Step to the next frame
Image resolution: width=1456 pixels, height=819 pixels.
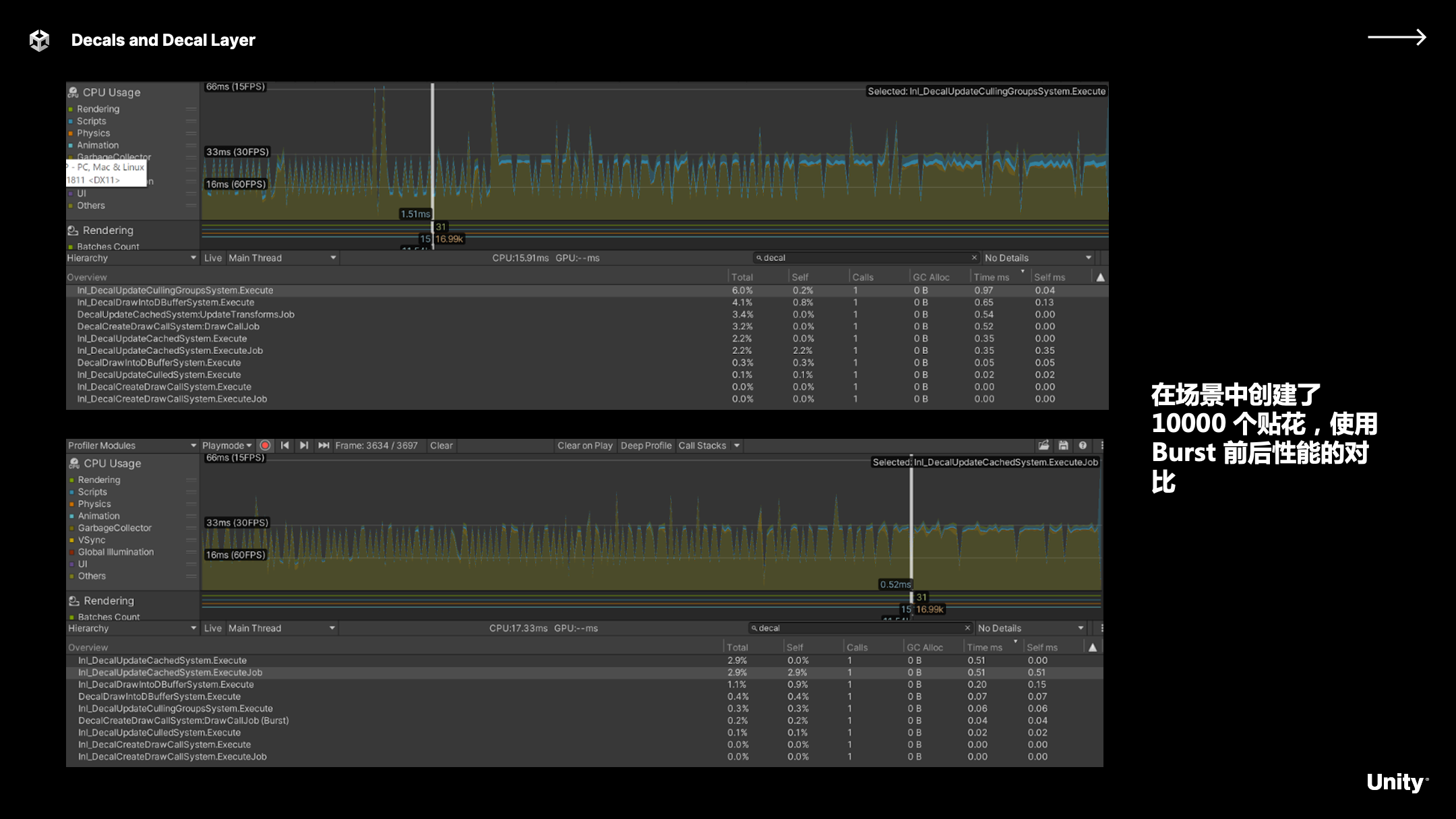coord(304,446)
